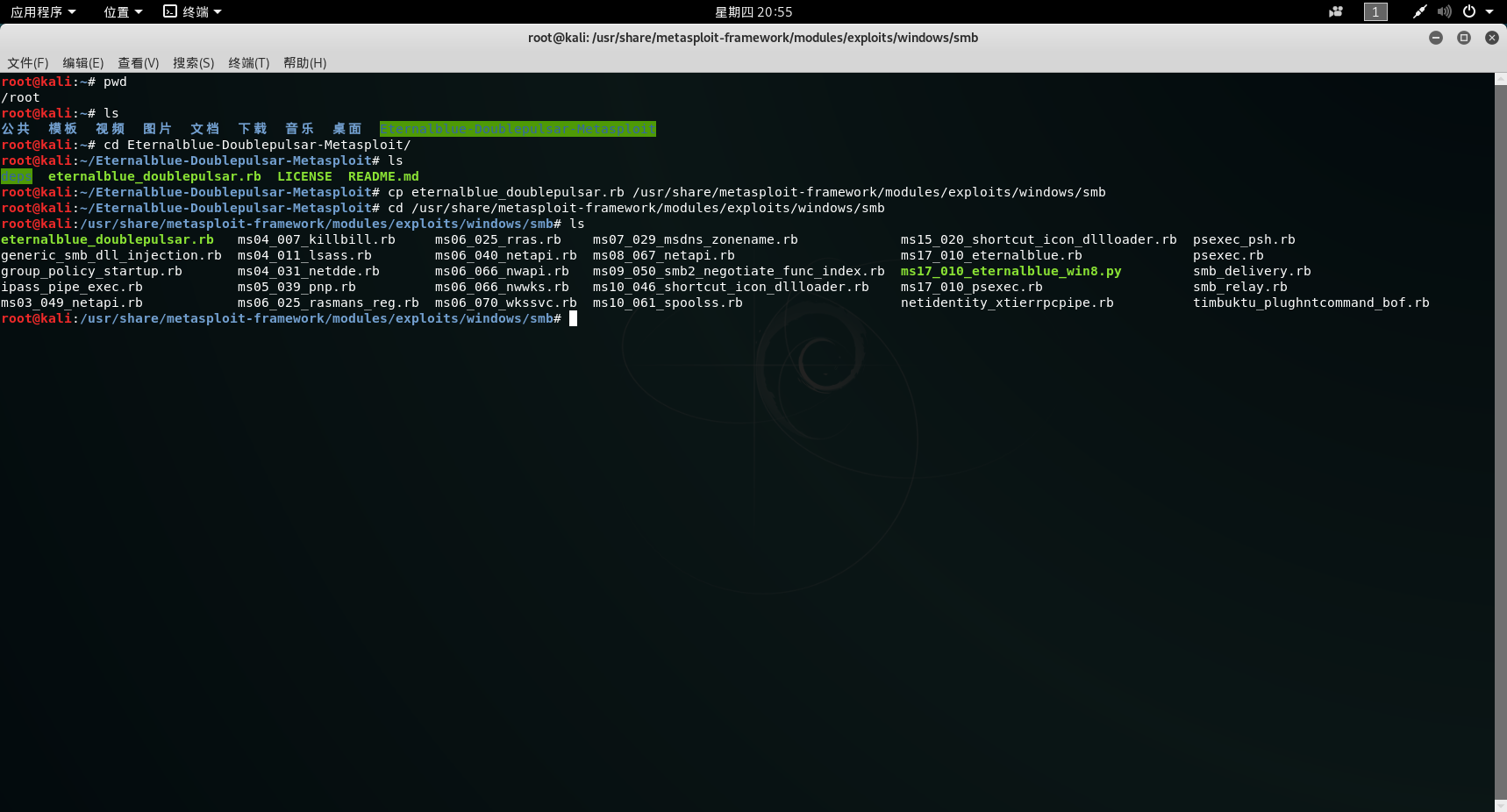Click the screen recording camera icon
Image resolution: width=1507 pixels, height=812 pixels.
coord(1336,11)
